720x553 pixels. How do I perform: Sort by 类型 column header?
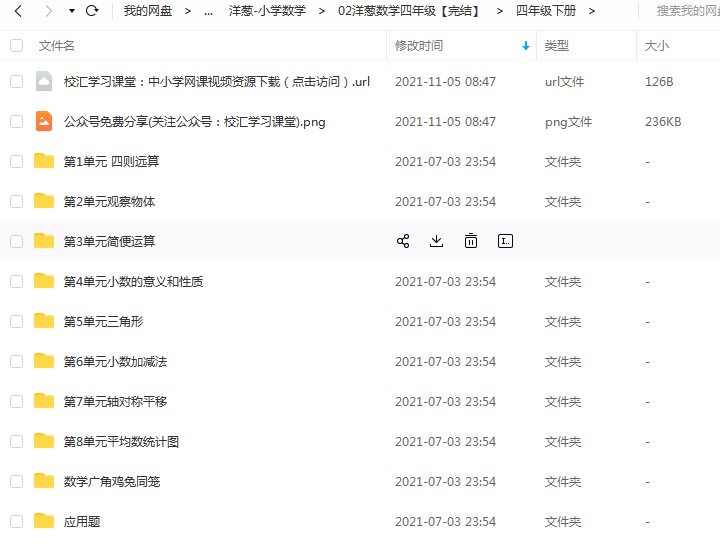pyautogui.click(x=557, y=45)
